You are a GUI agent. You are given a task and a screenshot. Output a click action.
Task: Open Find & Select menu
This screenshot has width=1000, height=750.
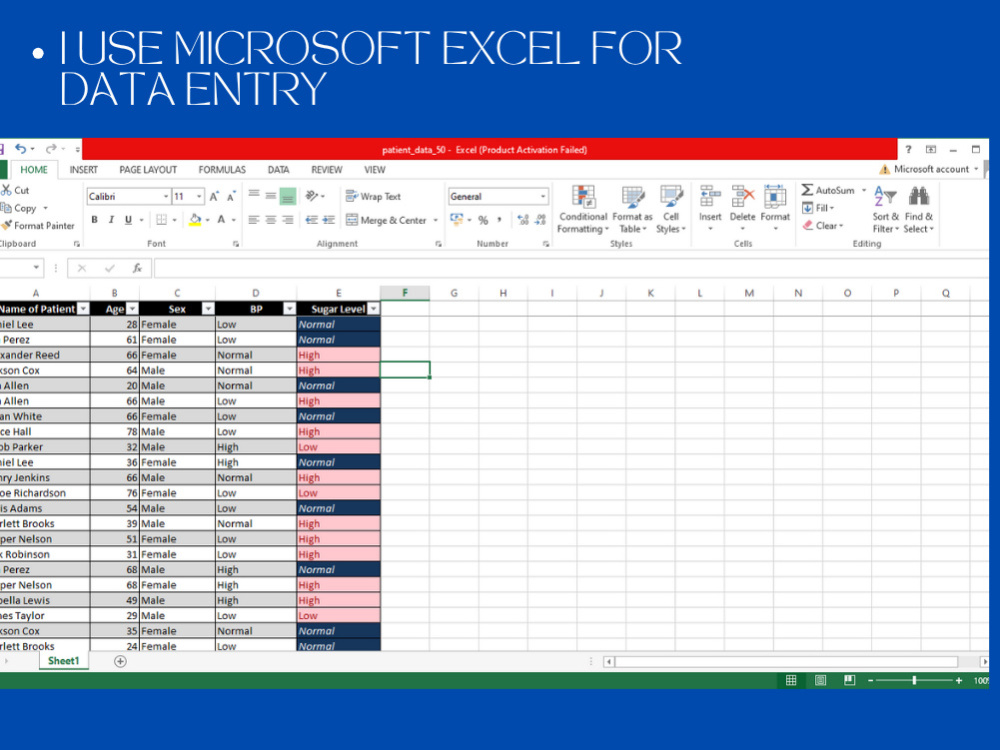coord(918,210)
